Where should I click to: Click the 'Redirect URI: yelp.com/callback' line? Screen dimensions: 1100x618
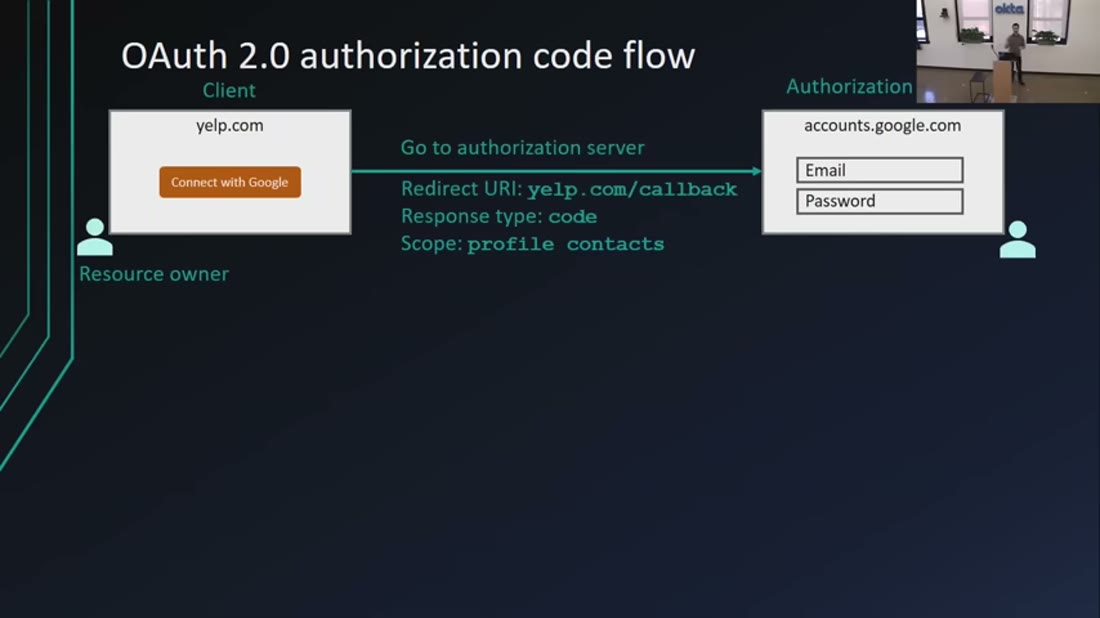point(569,189)
